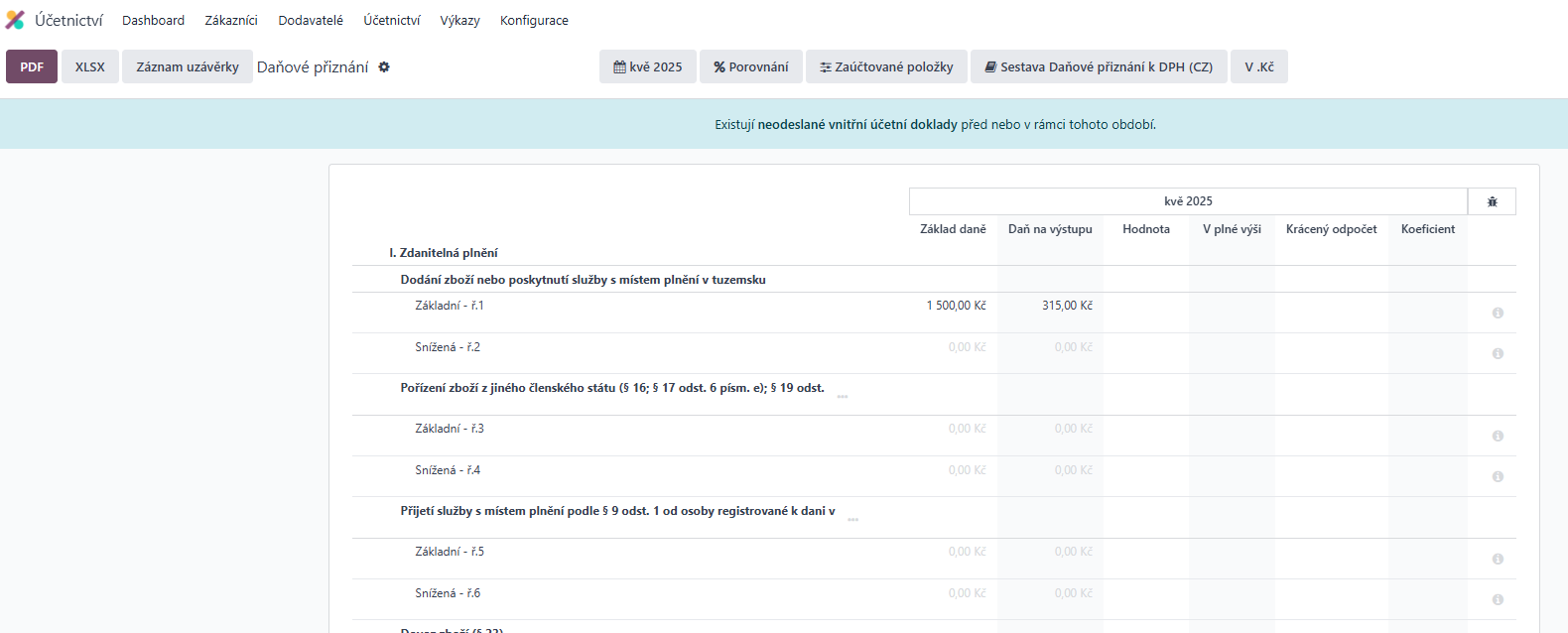
Task: Open report settings gear next to Daňové přiznání
Action: [384, 67]
